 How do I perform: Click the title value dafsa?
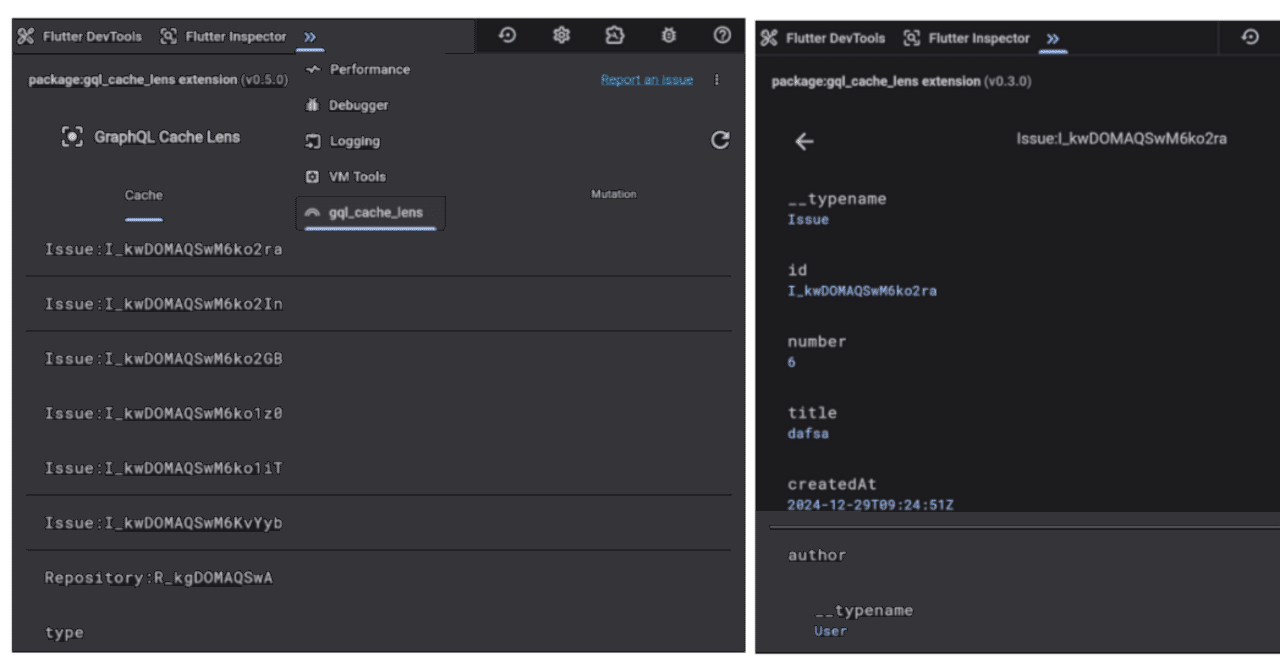coord(808,434)
